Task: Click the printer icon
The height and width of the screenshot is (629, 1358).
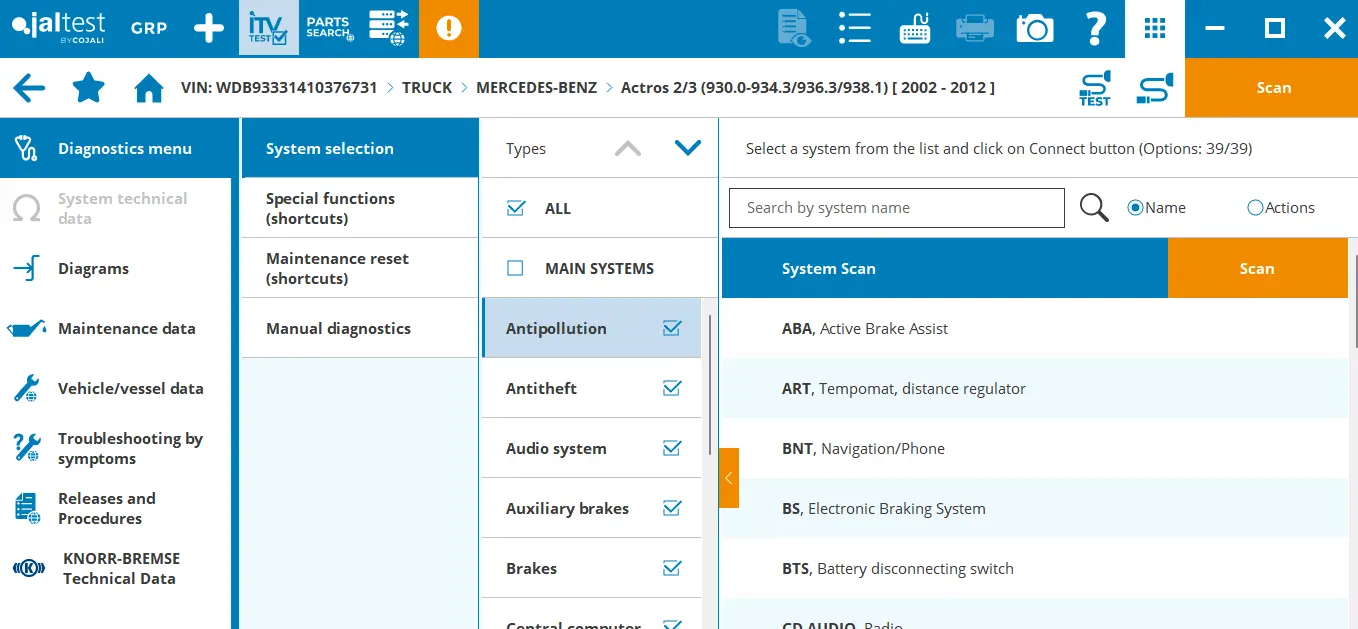Action: 975,28
